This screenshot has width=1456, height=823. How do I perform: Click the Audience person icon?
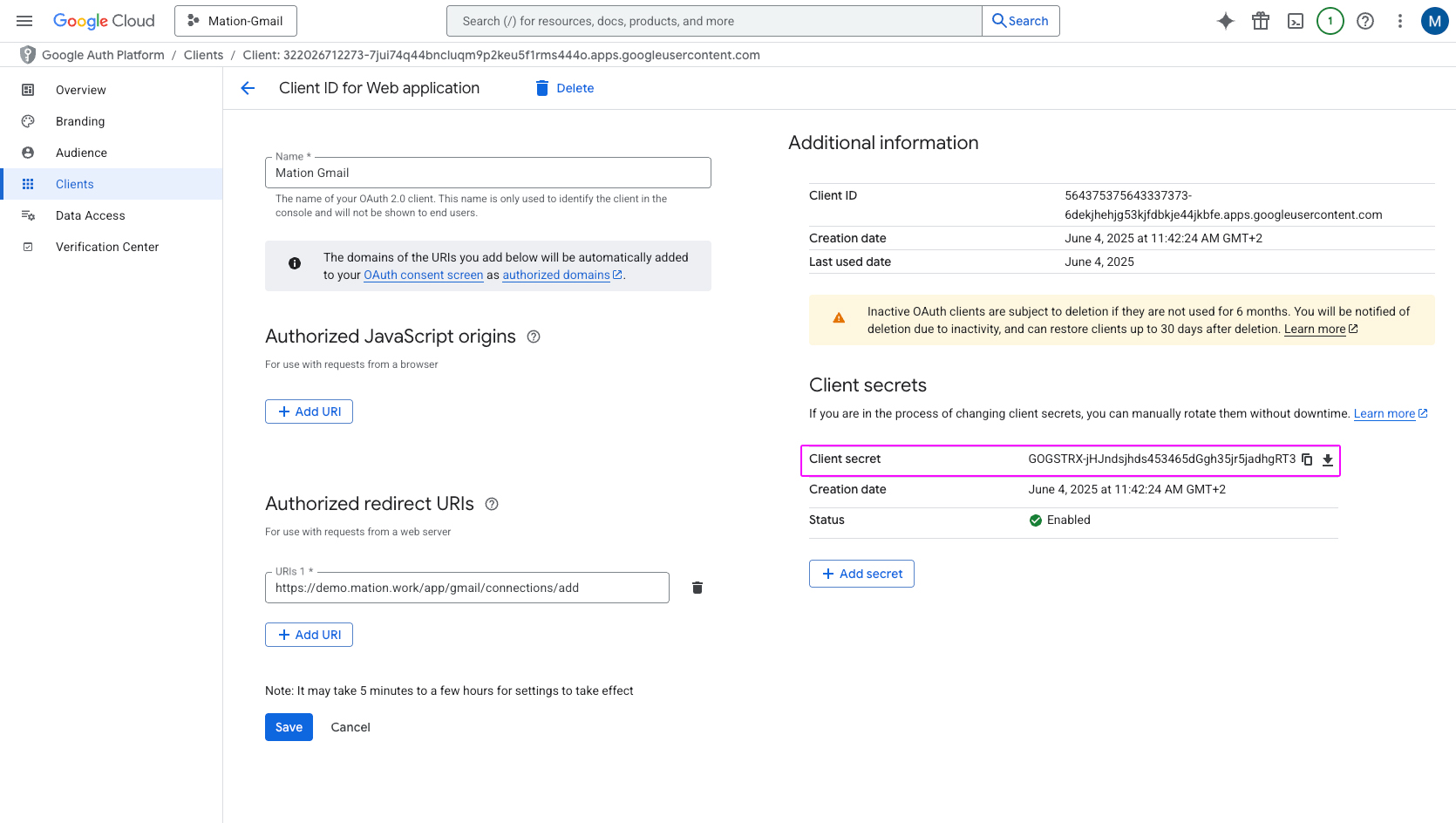[28, 153]
